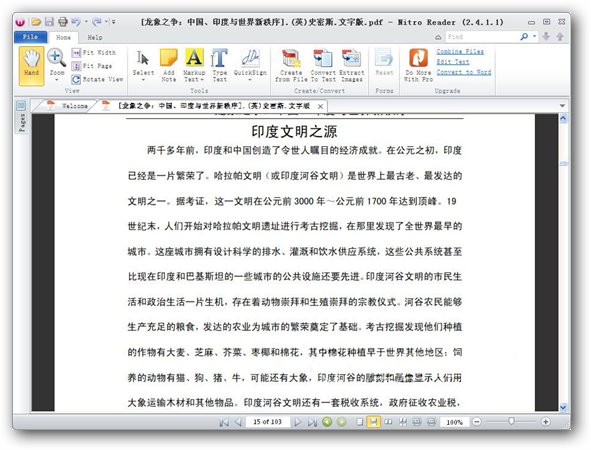Open the undo history dropdown arrow
This screenshot has width=591, height=450.
pyautogui.click(x=86, y=21)
